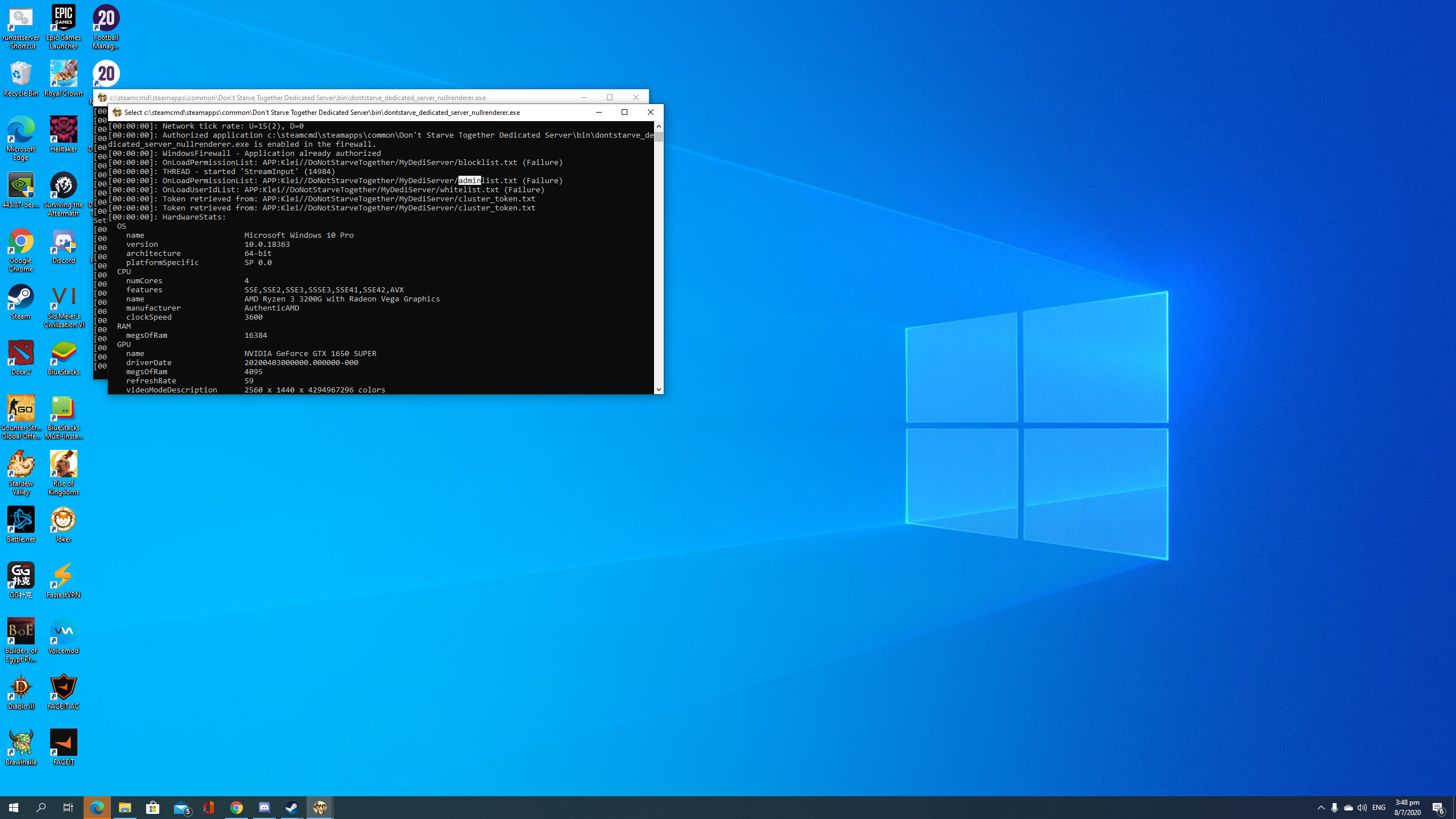Click the console scrollbar up arrow
This screenshot has height=819, width=1456.
[659, 126]
